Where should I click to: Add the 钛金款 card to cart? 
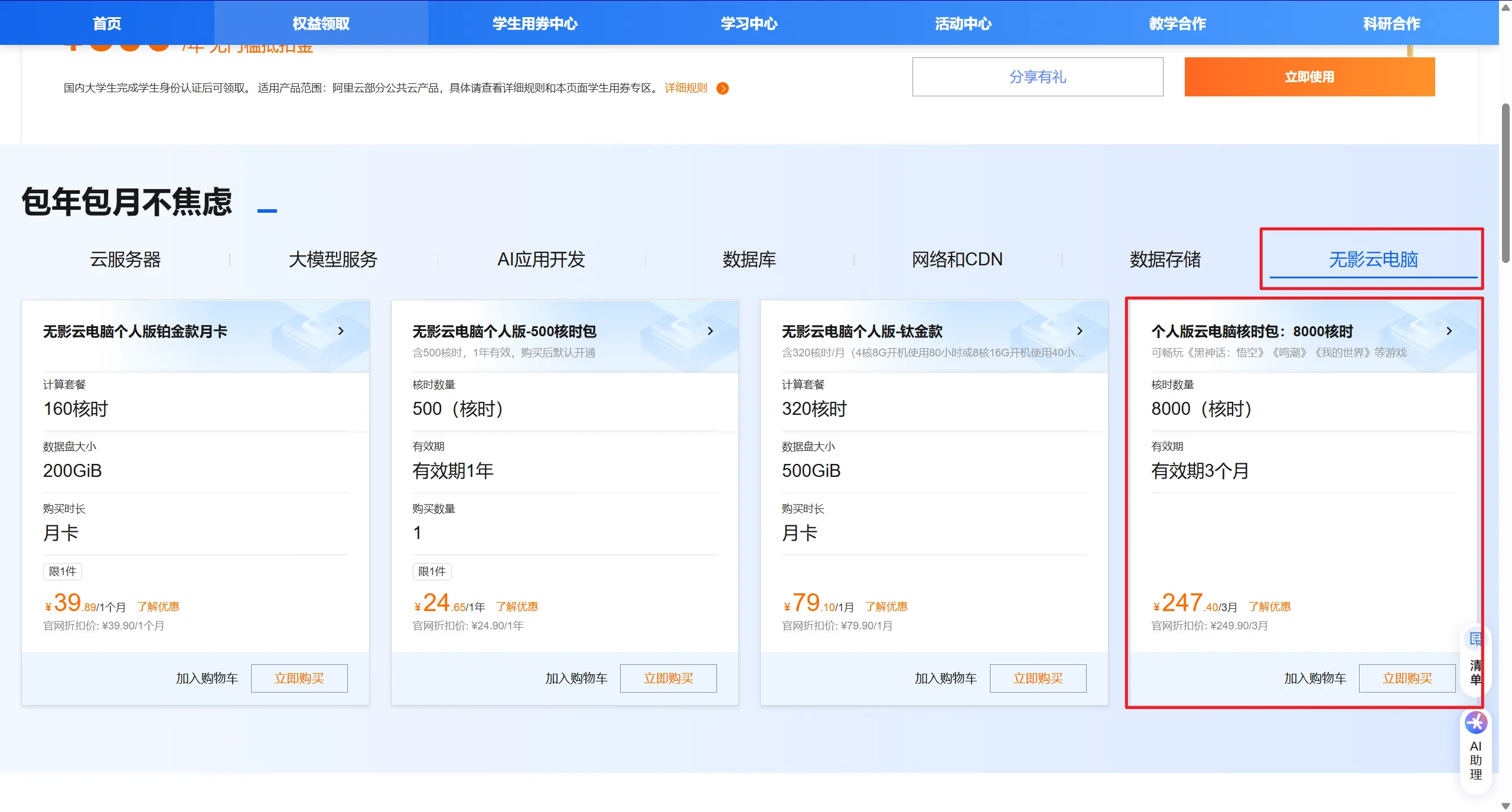click(x=945, y=678)
